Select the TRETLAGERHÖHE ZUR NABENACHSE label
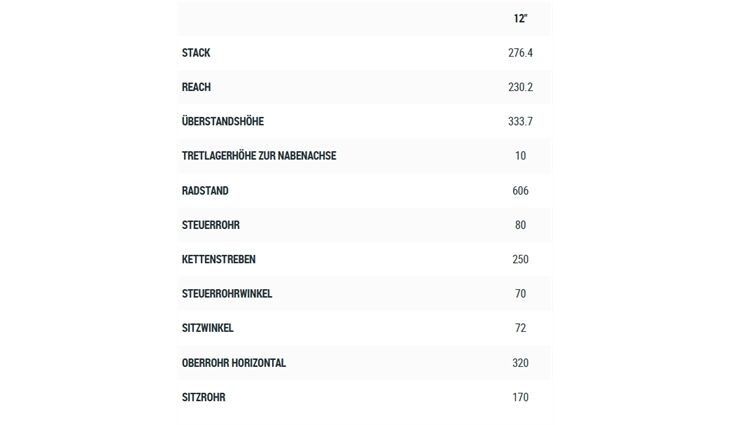Image resolution: width=730 pixels, height=425 pixels. coord(259,155)
